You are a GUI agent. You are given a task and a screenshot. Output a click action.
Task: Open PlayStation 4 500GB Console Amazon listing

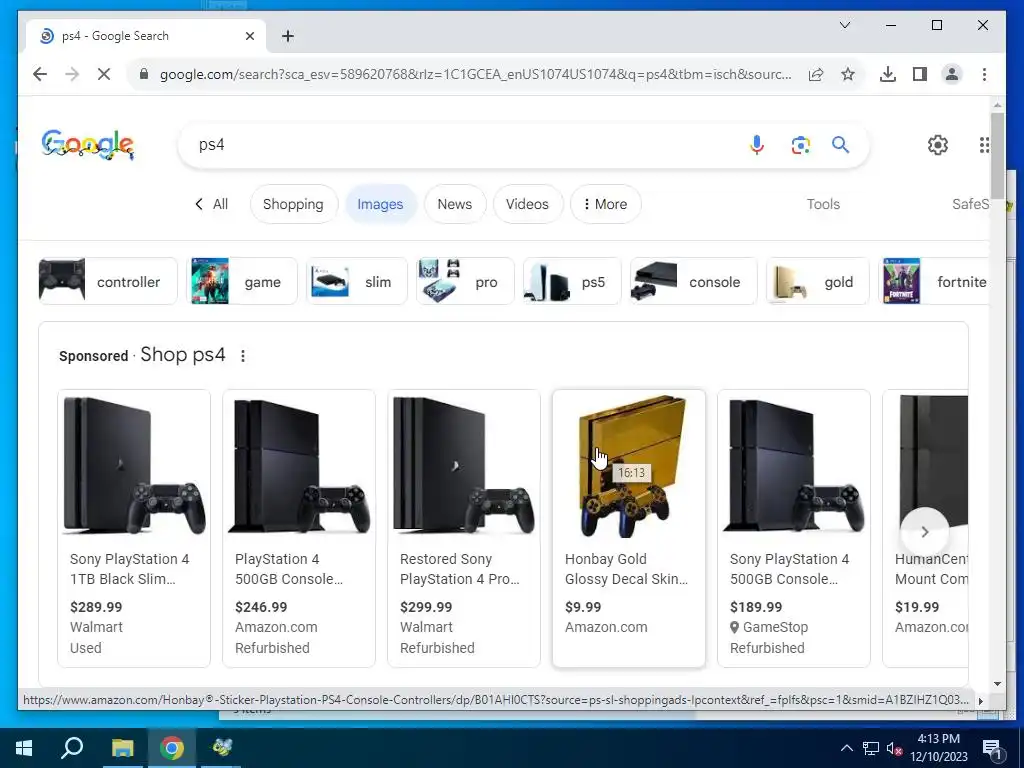[289, 569]
